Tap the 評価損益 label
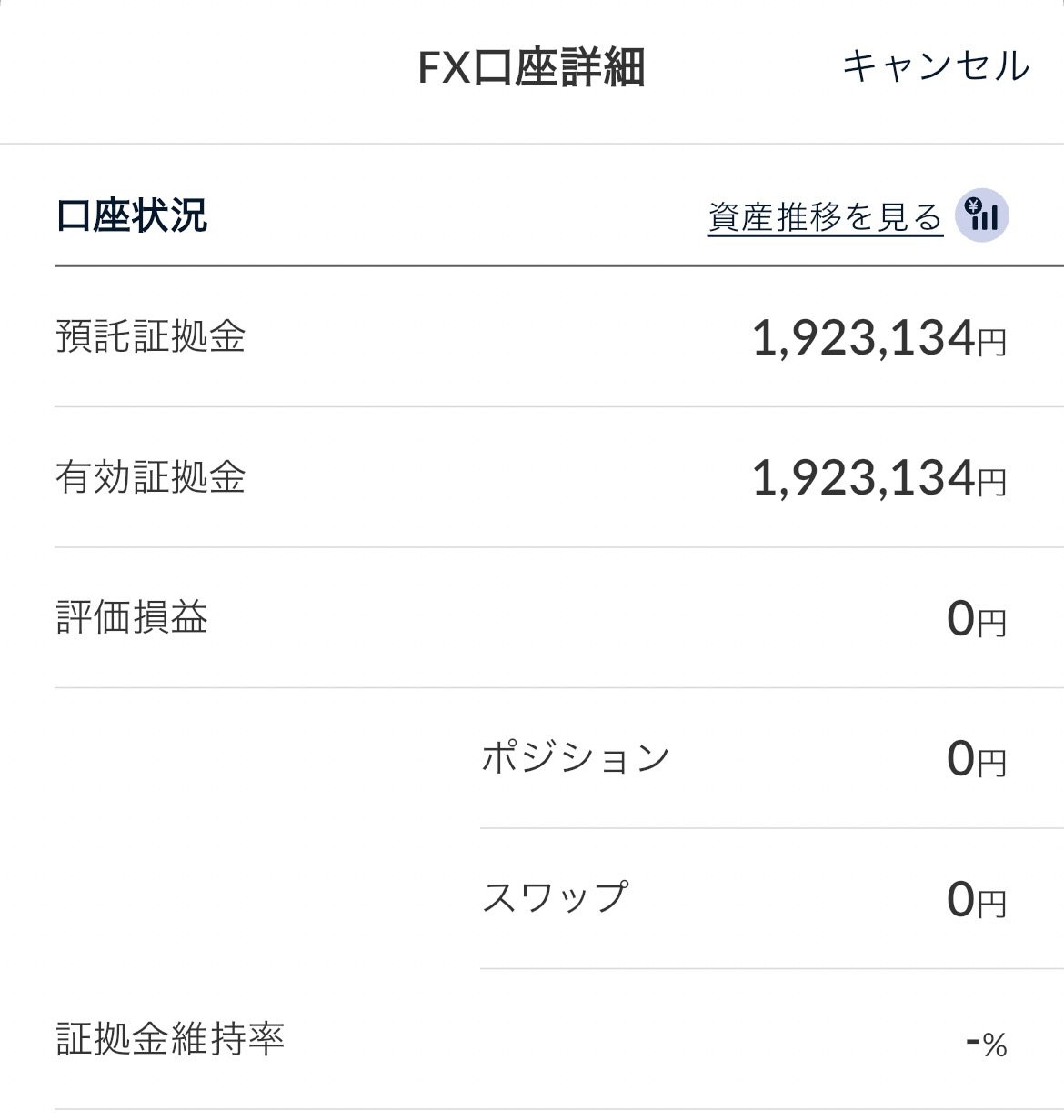This screenshot has height=1120, width=1064. 133,617
